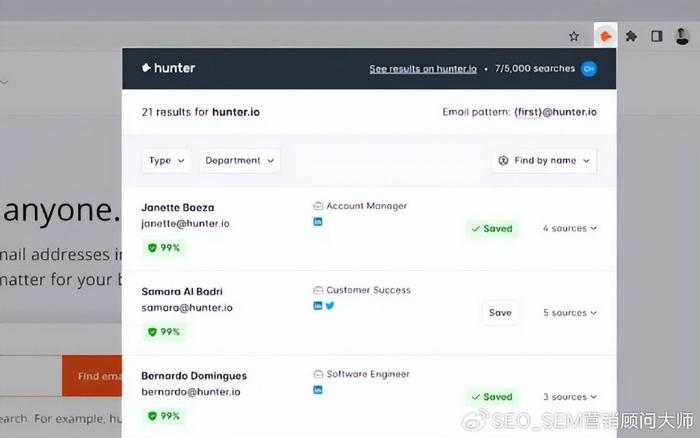700x438 pixels.
Task: Open Janette Baeza's LinkedIn icon
Action: coord(317,221)
